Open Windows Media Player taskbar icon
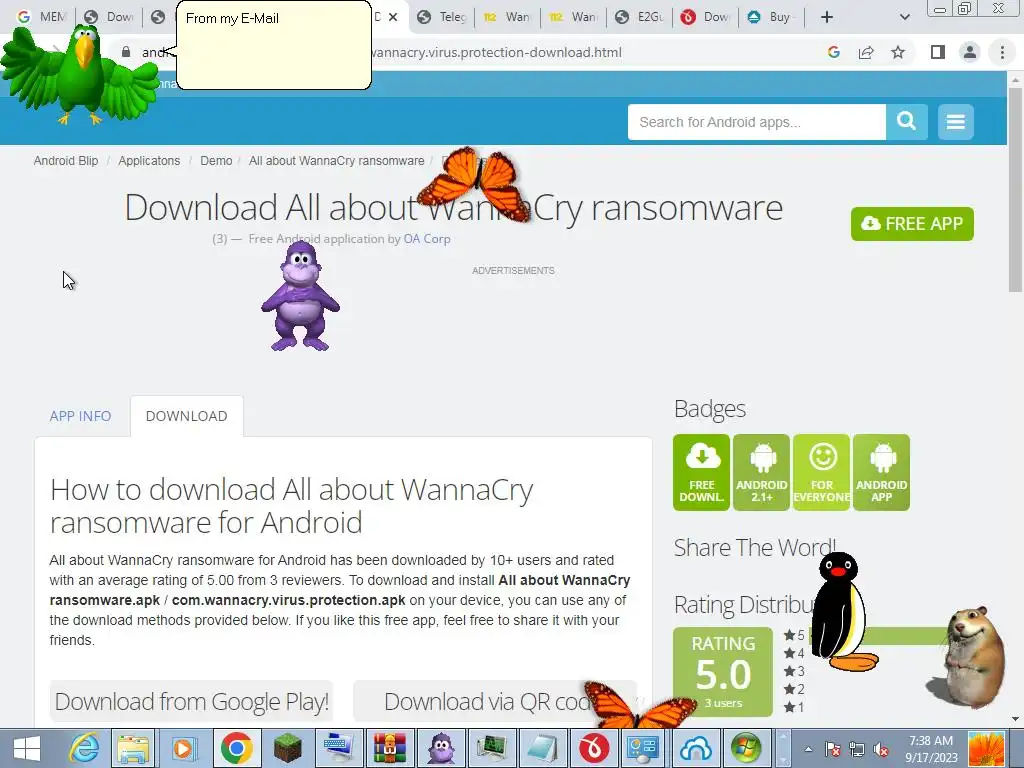 [x=184, y=748]
